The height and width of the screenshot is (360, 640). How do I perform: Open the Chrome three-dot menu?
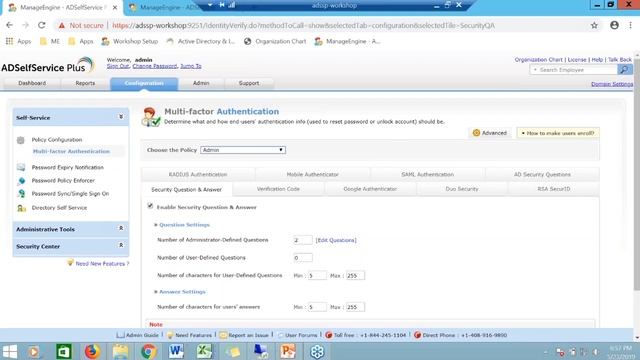click(630, 25)
